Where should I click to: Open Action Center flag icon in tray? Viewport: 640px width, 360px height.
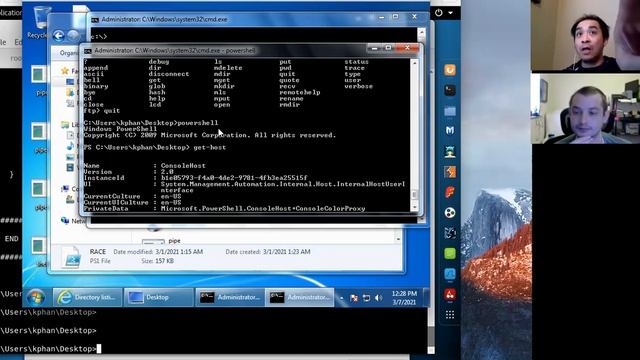pyautogui.click(x=354, y=298)
